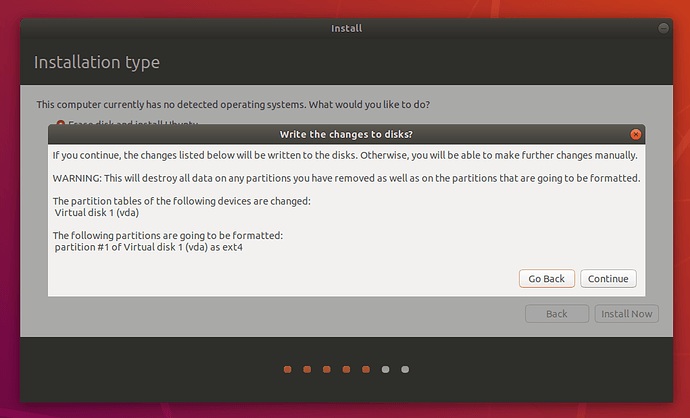Click the third orange progress dot
Image resolution: width=690 pixels, height=418 pixels.
[x=327, y=369]
